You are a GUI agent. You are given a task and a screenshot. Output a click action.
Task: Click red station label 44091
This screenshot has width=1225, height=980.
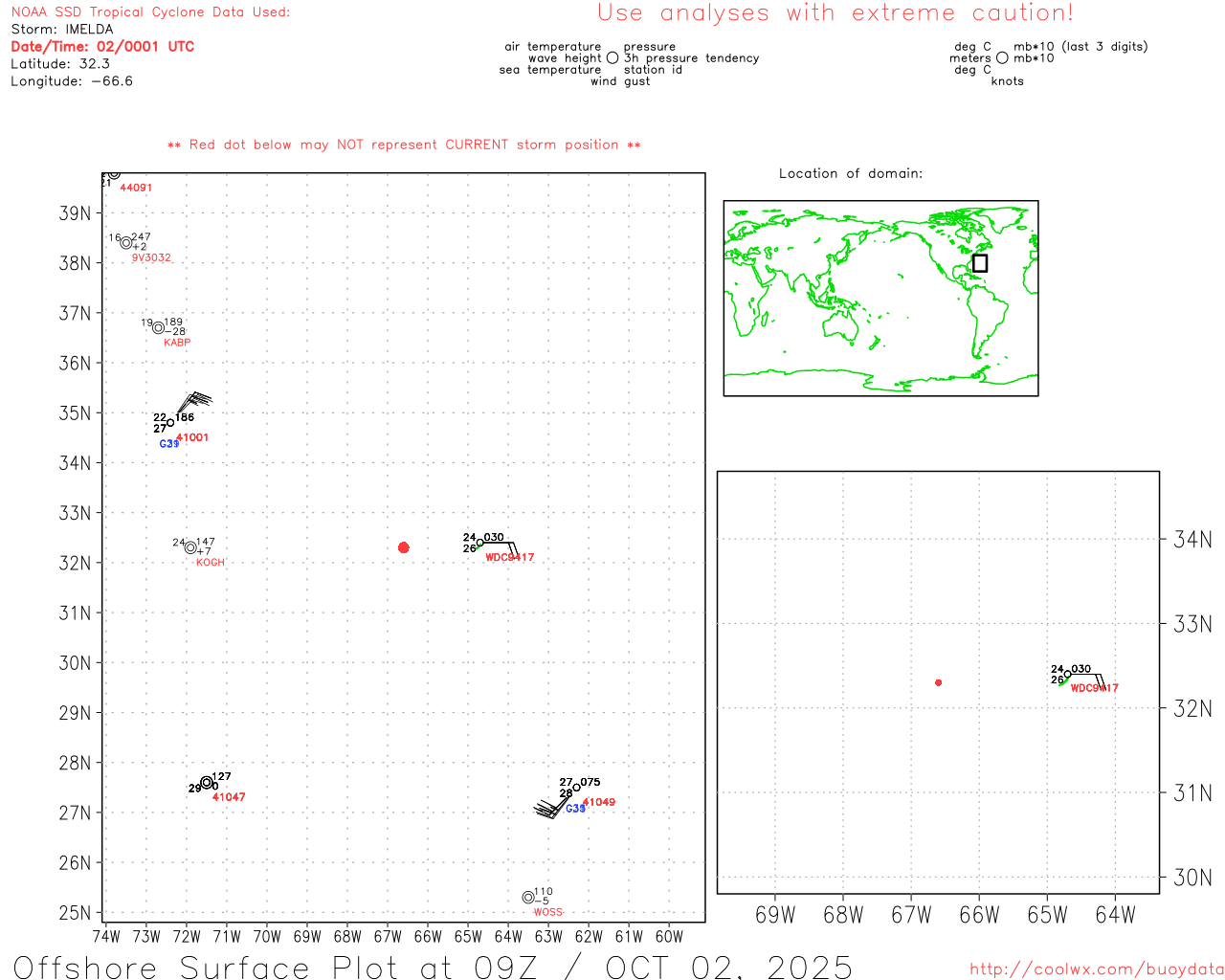pyautogui.click(x=136, y=189)
